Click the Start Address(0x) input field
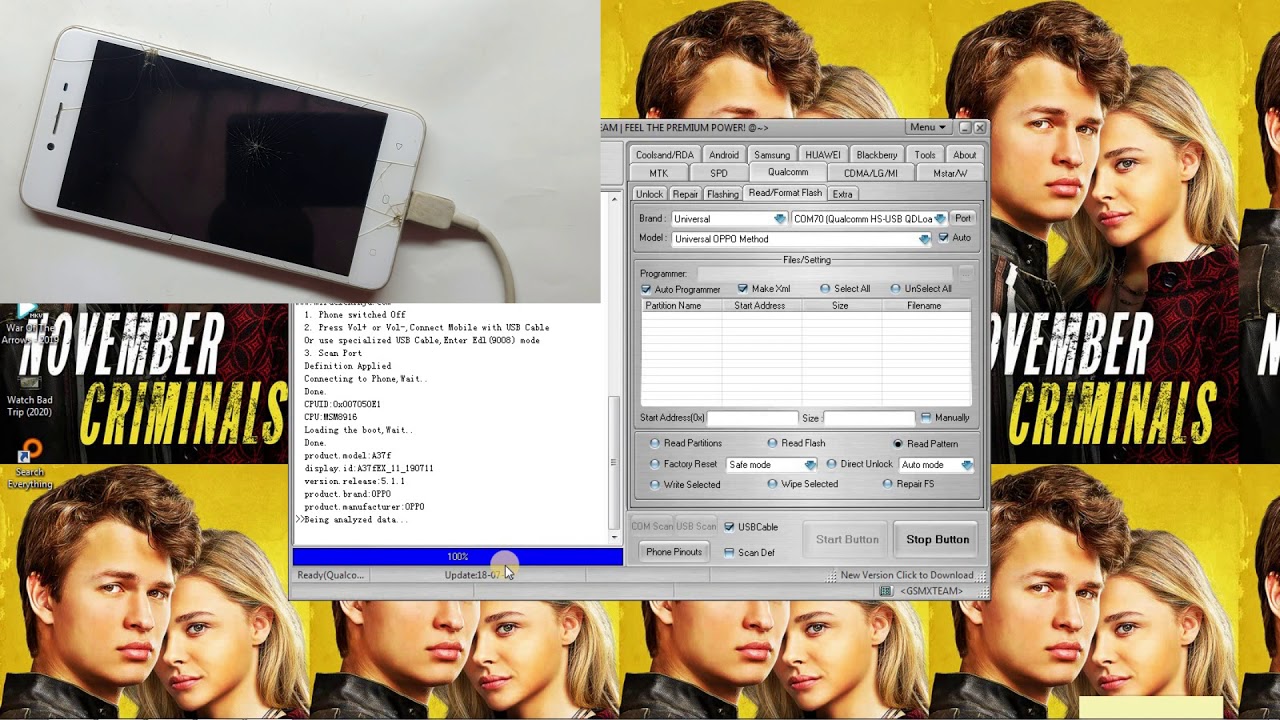 click(x=753, y=418)
